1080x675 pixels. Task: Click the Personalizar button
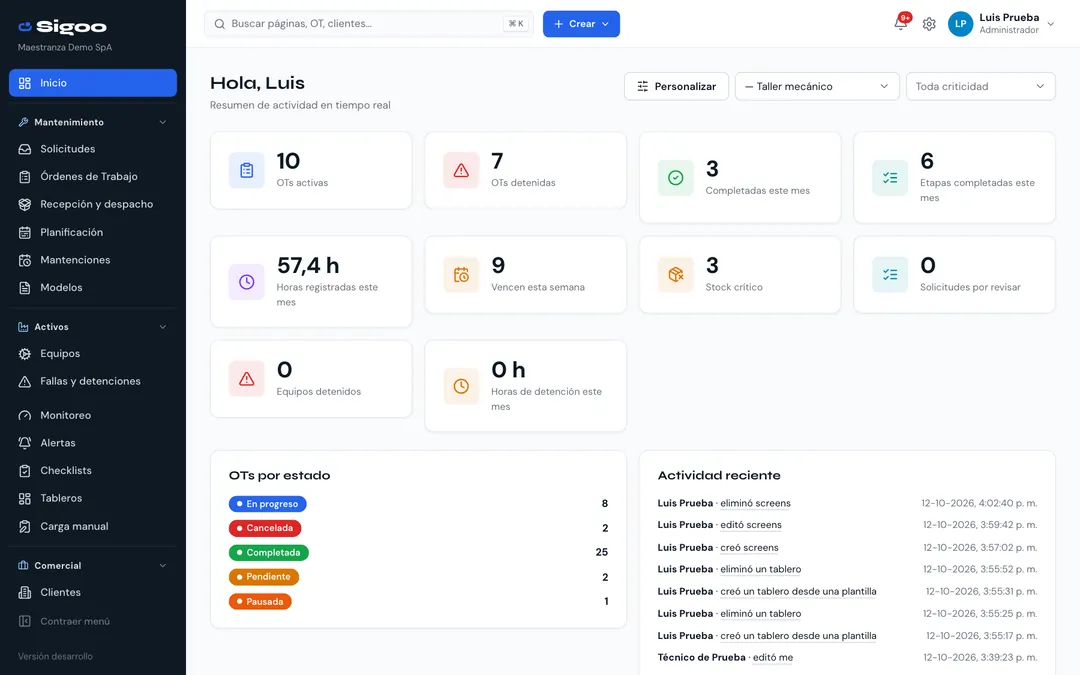tap(676, 86)
